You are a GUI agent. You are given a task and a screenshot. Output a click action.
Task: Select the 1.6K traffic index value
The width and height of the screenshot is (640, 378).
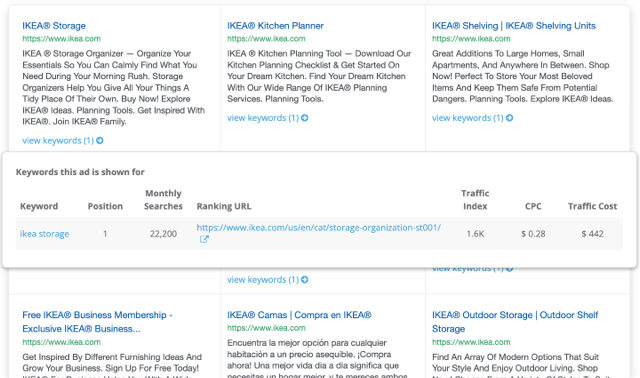[x=475, y=234]
